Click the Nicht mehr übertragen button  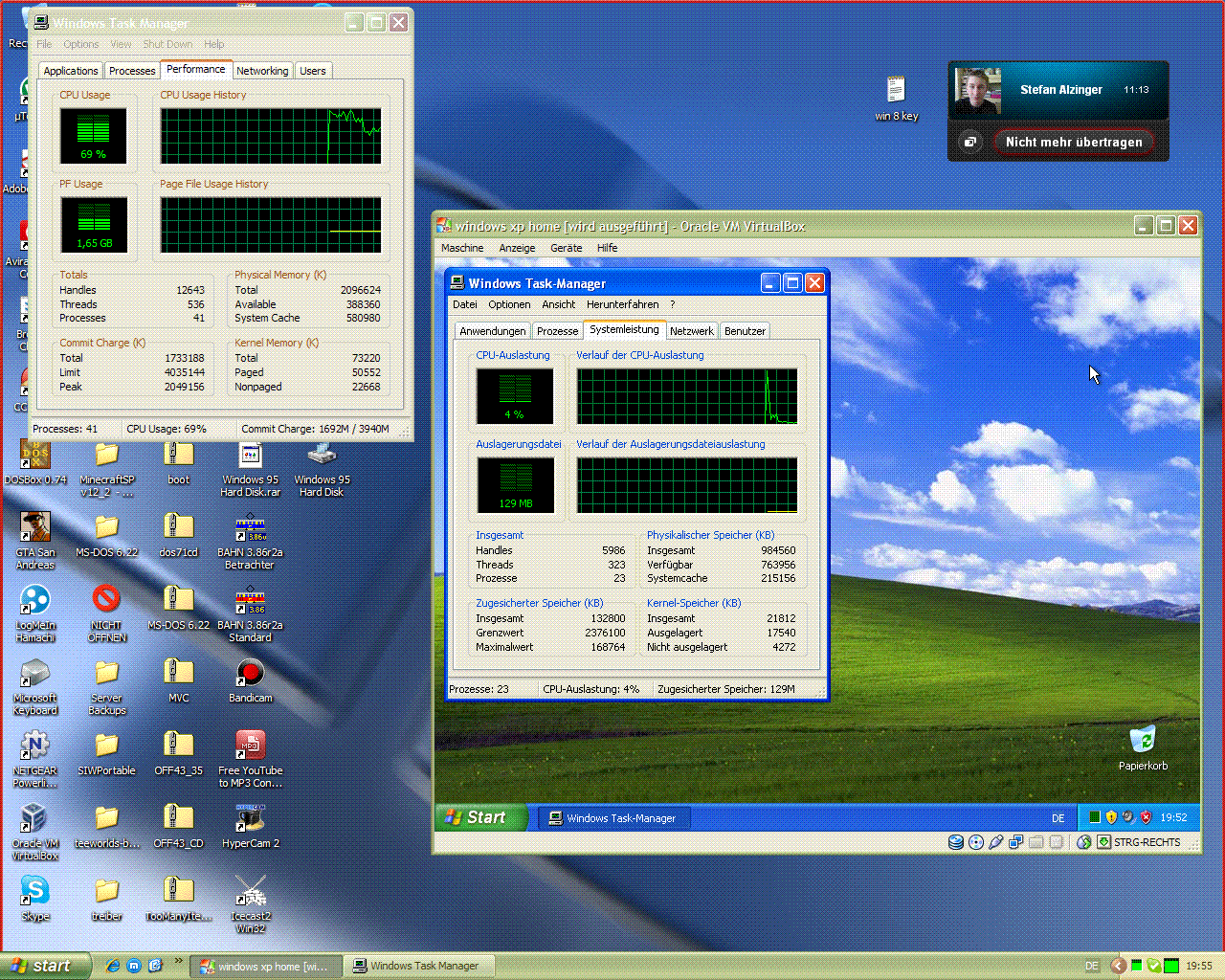1074,142
